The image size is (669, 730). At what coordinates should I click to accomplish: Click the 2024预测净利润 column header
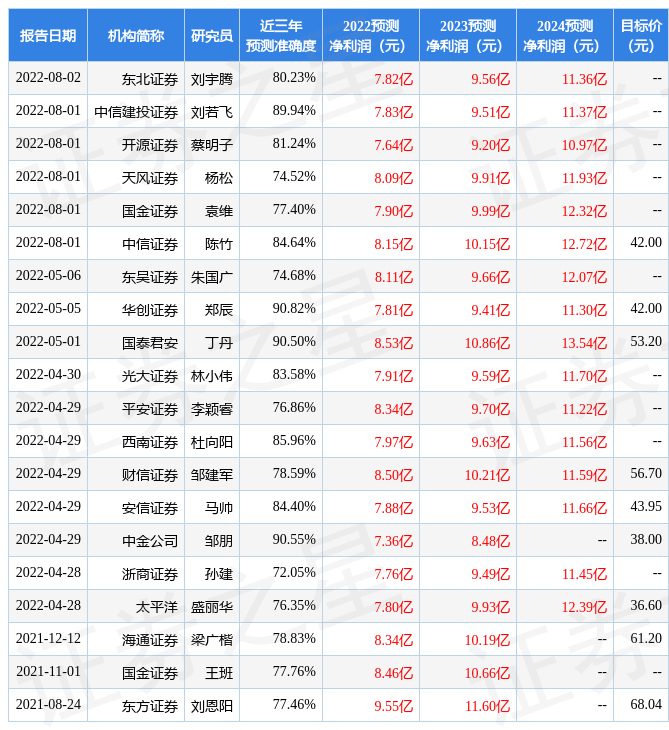pos(564,35)
